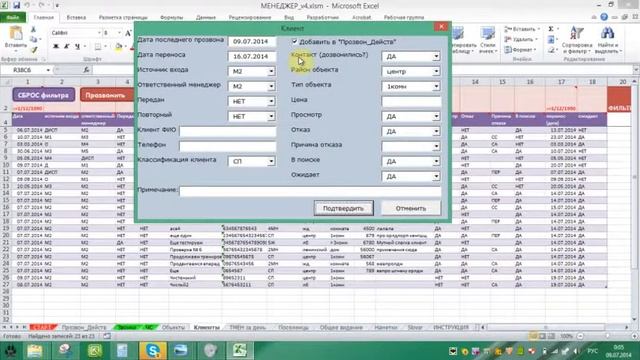Click the Excel Help question mark icon

(x=604, y=17)
